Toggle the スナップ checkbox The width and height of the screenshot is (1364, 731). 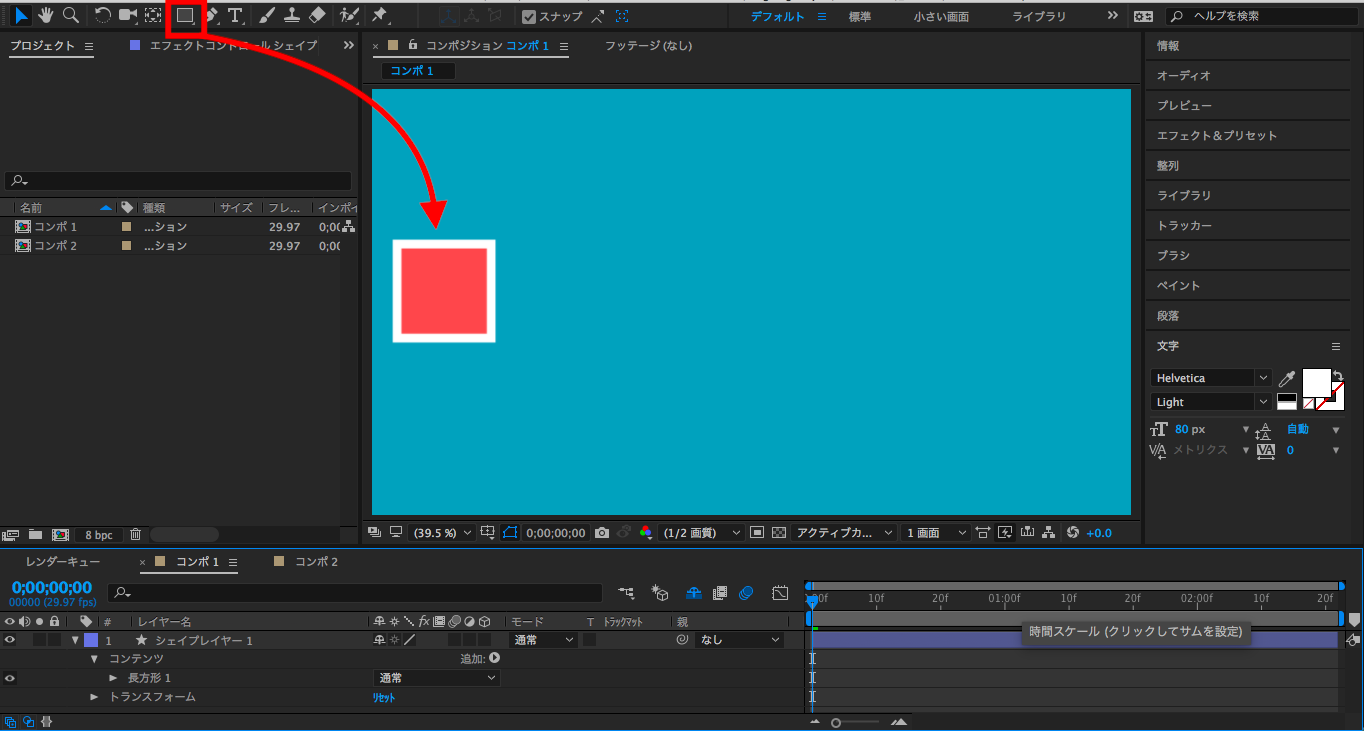click(x=529, y=16)
